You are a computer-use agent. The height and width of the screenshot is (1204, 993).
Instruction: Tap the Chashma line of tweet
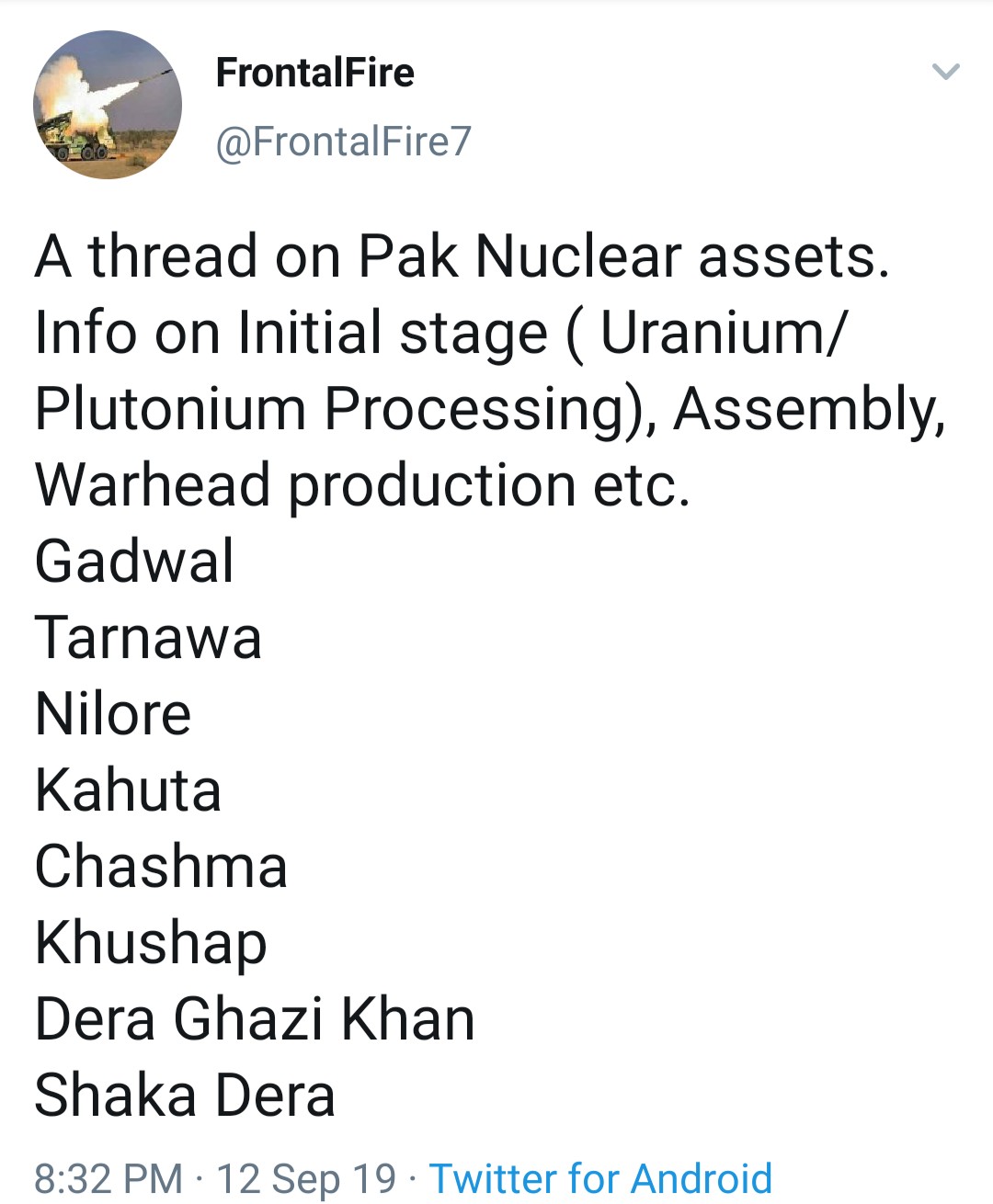point(162,866)
